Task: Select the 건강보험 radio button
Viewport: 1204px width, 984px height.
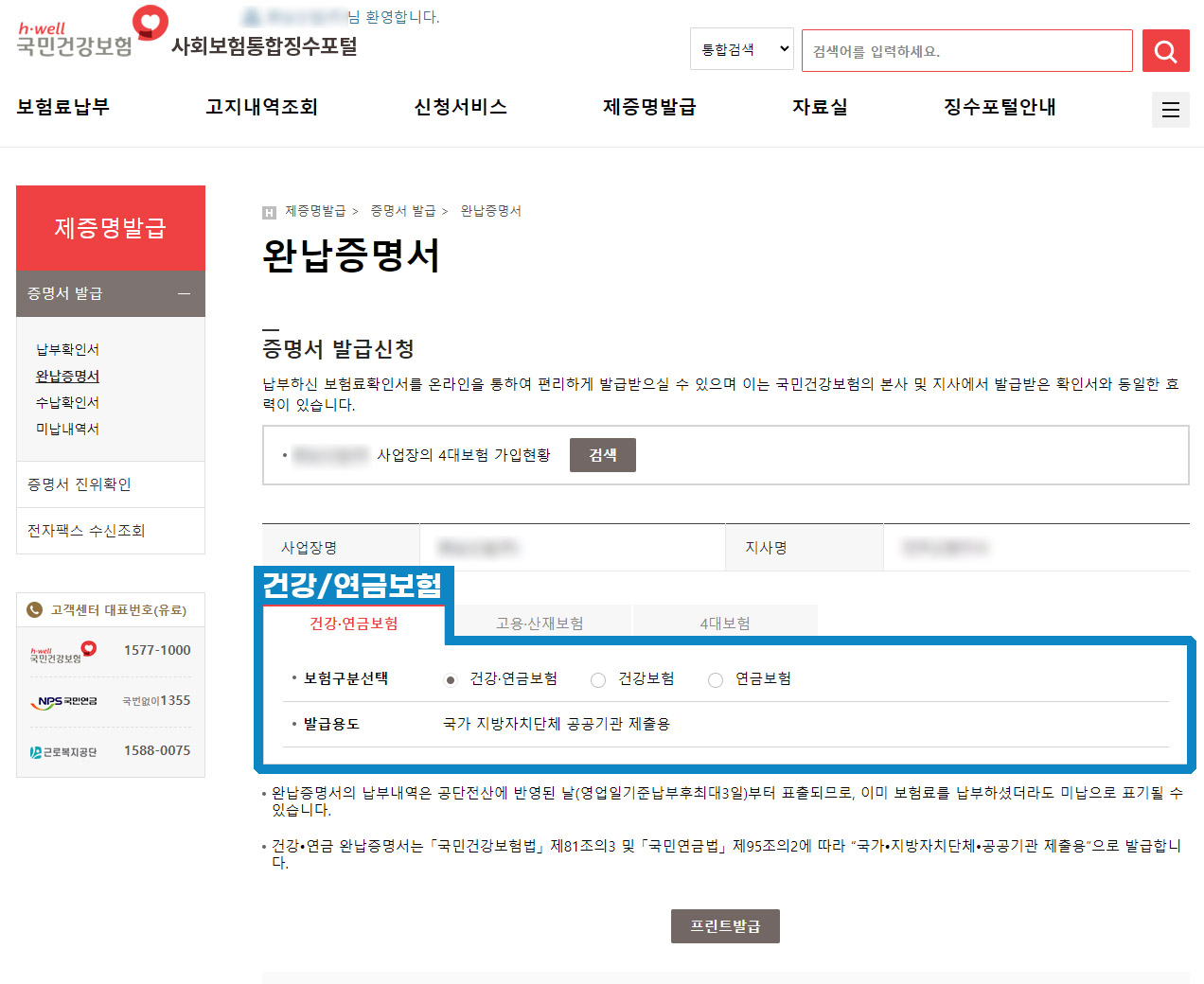Action: click(x=598, y=679)
